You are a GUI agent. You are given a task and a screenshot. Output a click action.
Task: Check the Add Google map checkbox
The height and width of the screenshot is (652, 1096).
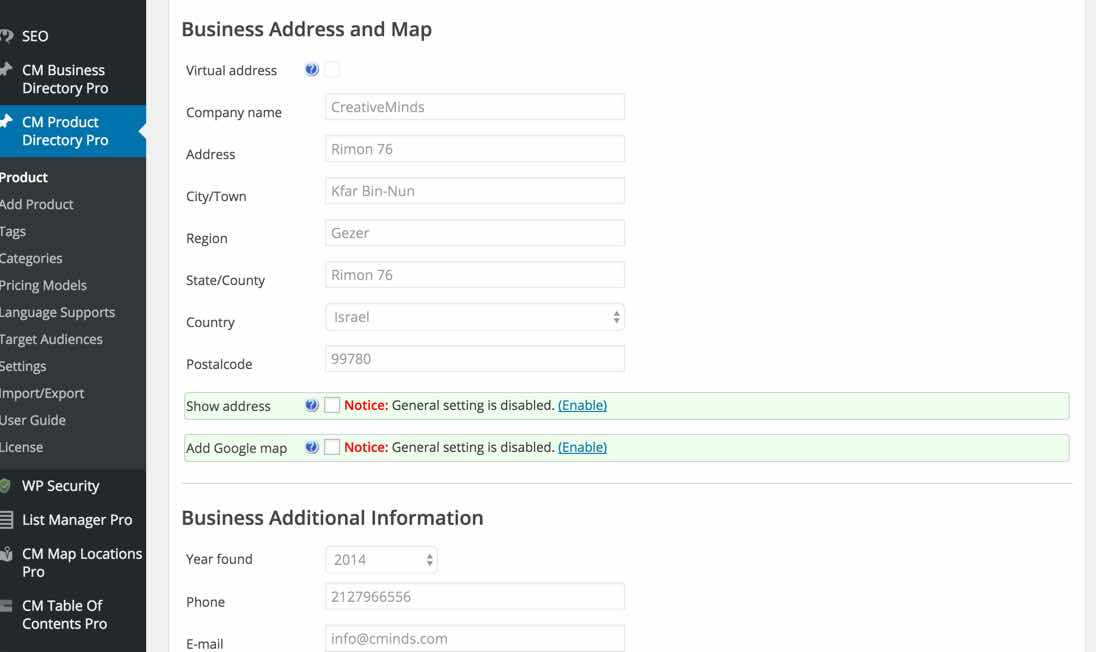click(x=332, y=448)
